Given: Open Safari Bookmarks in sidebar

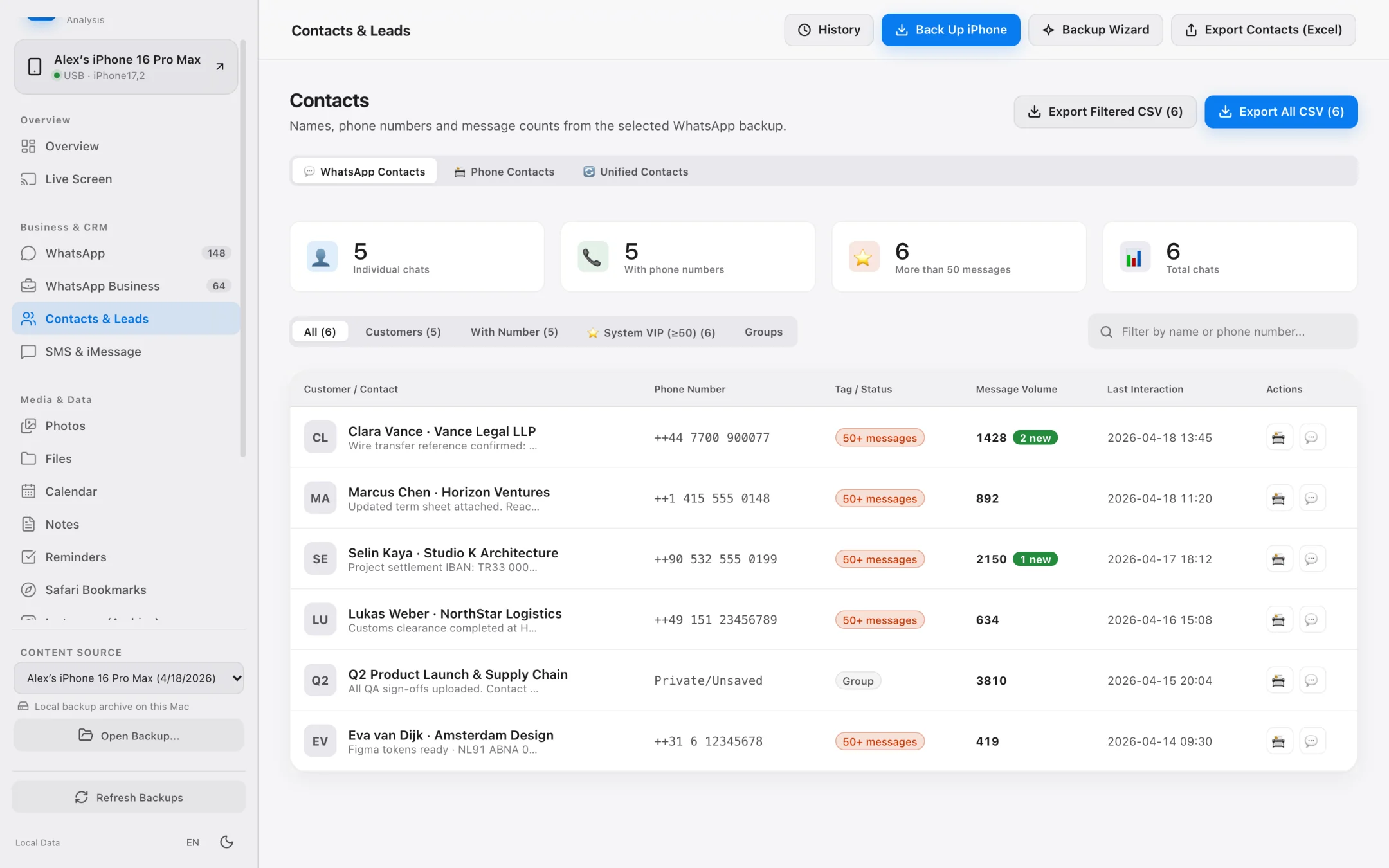Looking at the screenshot, I should (125, 590).
